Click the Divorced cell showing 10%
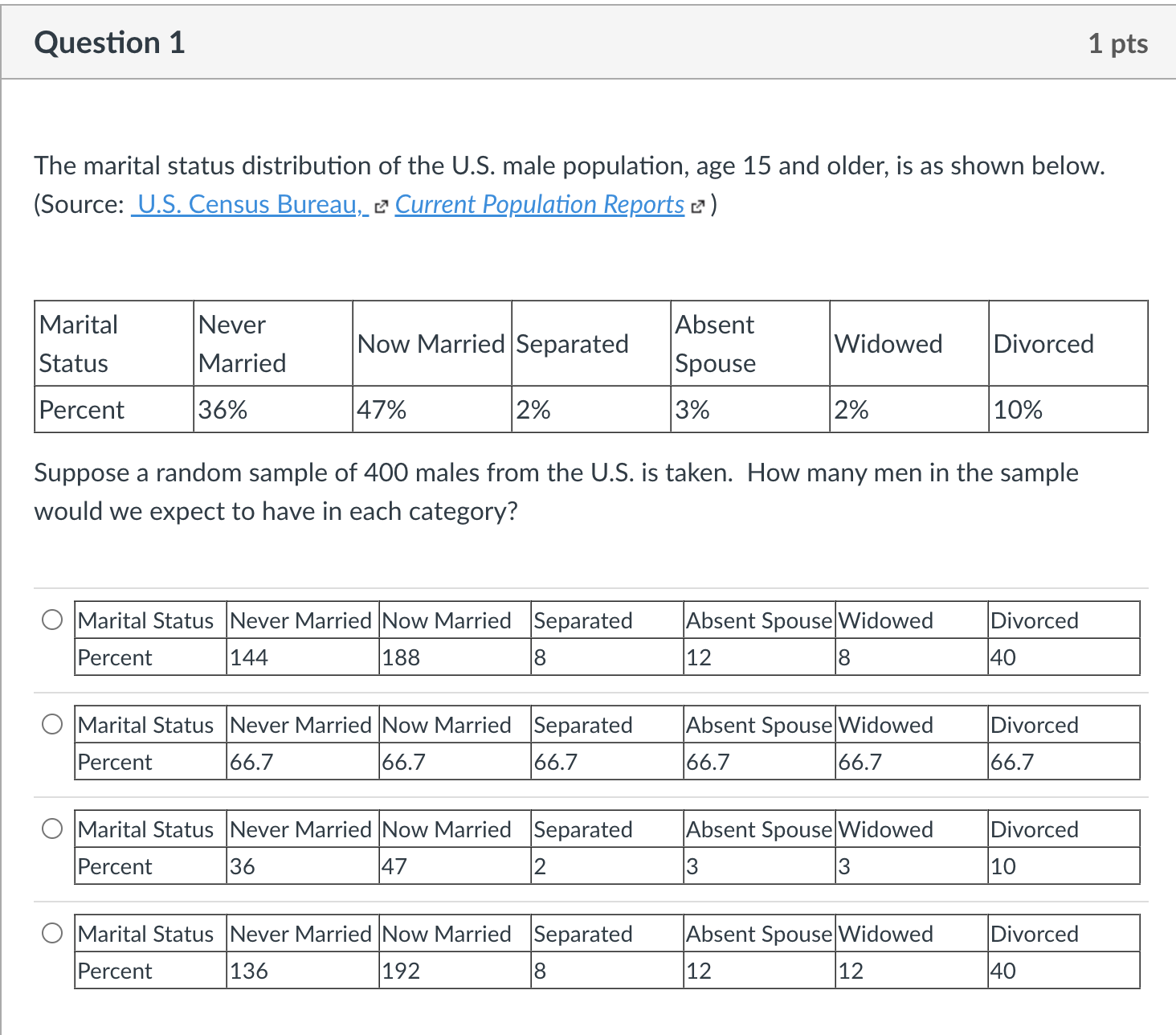The width and height of the screenshot is (1176, 1035). tap(1017, 410)
